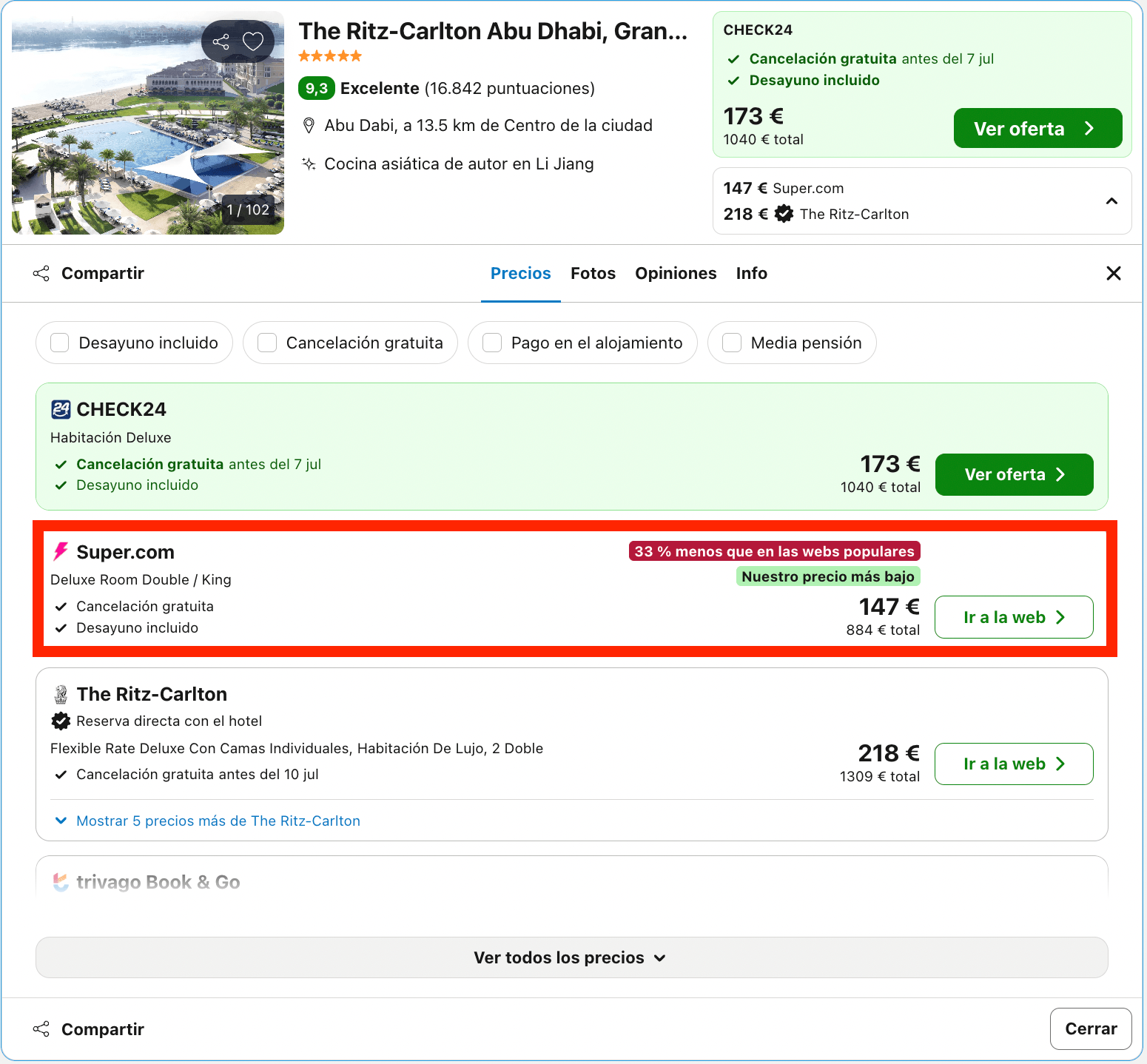The image size is (1147, 1064).
Task: Toggle the Media pensión filter checkbox
Action: tap(732, 343)
